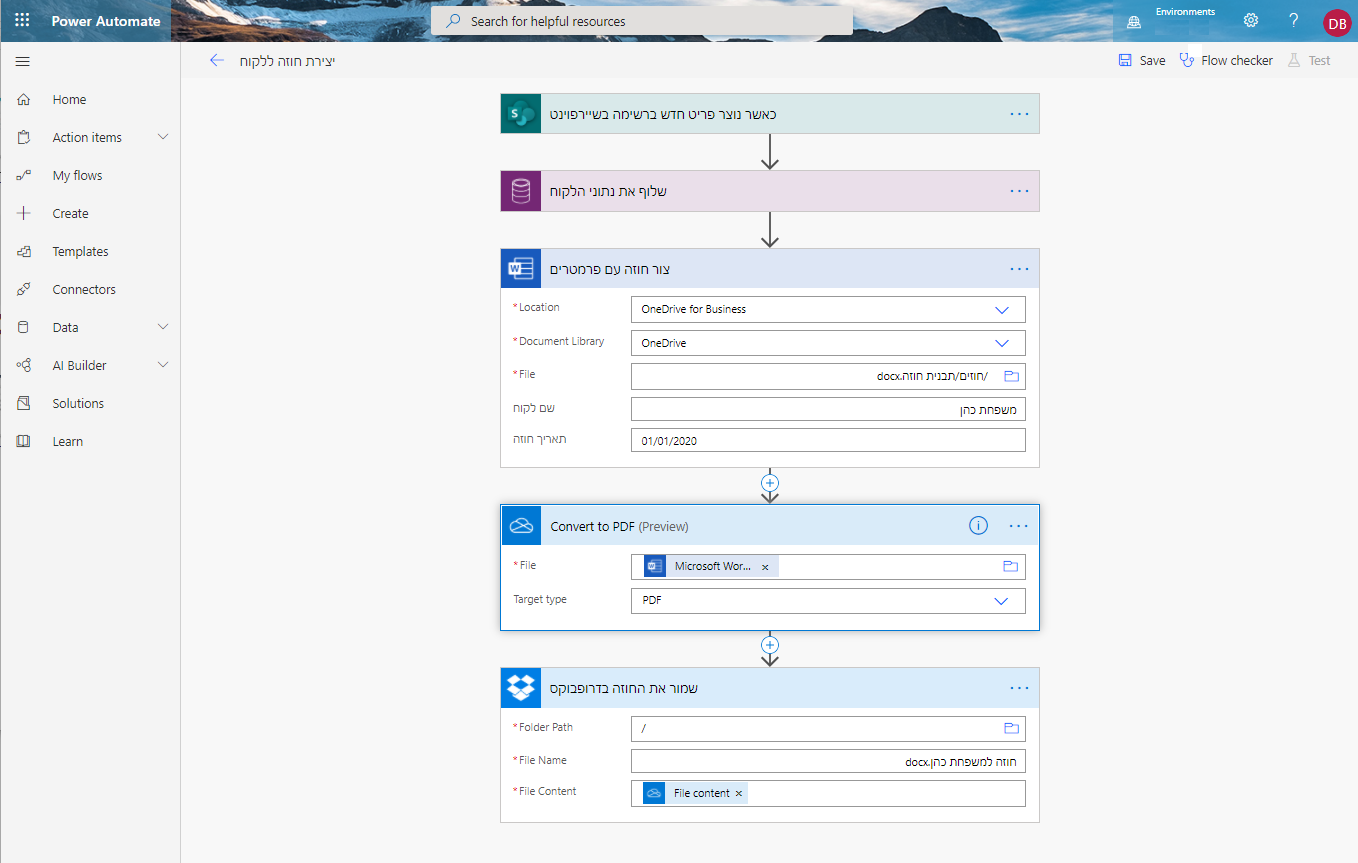Click the customer name field with משפחת כהן

pos(828,408)
